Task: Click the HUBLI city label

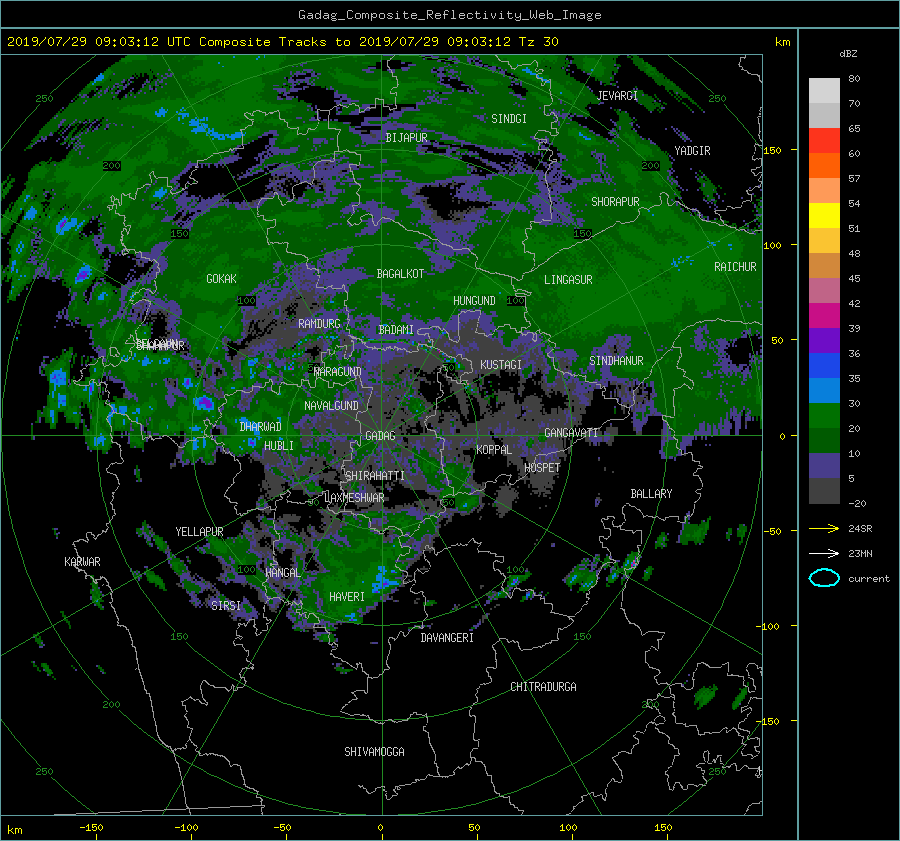Action: pos(278,446)
